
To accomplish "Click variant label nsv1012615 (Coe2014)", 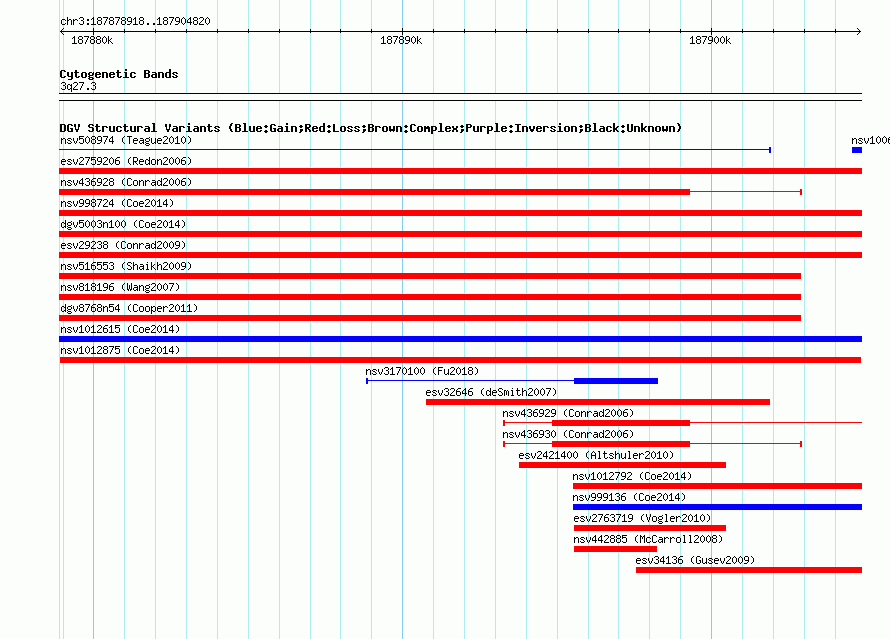I will click(120, 329).
